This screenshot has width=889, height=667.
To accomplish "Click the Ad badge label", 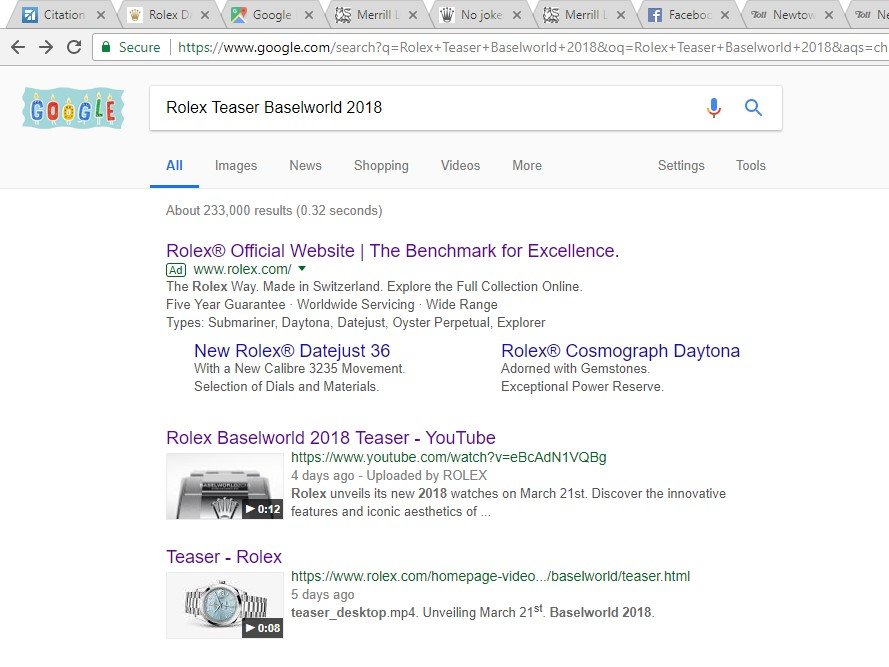I will pyautogui.click(x=176, y=270).
